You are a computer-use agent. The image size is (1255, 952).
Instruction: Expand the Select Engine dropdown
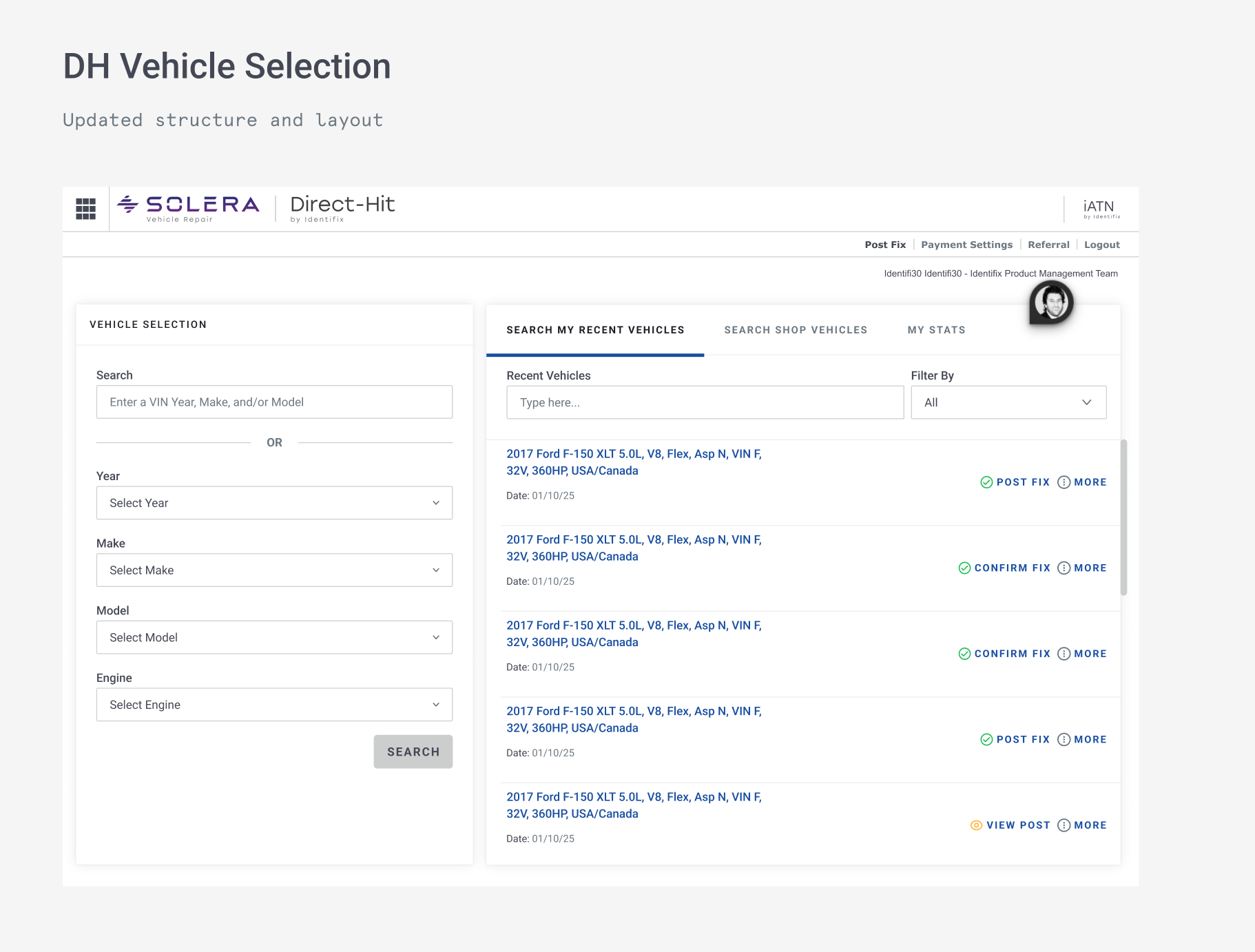(x=274, y=705)
